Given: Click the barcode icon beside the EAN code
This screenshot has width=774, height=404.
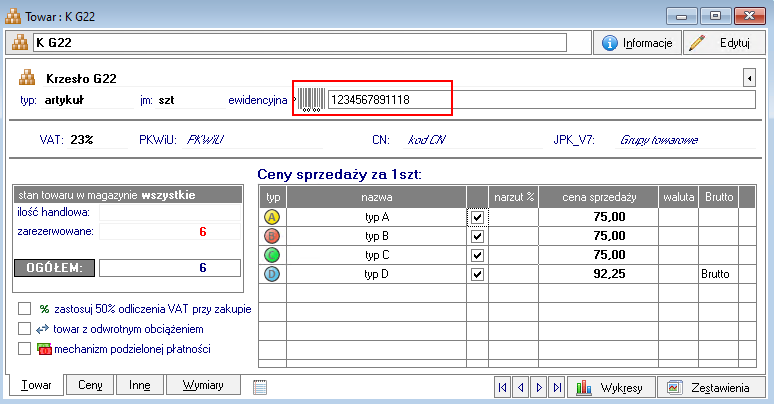Looking at the screenshot, I should point(309,99).
